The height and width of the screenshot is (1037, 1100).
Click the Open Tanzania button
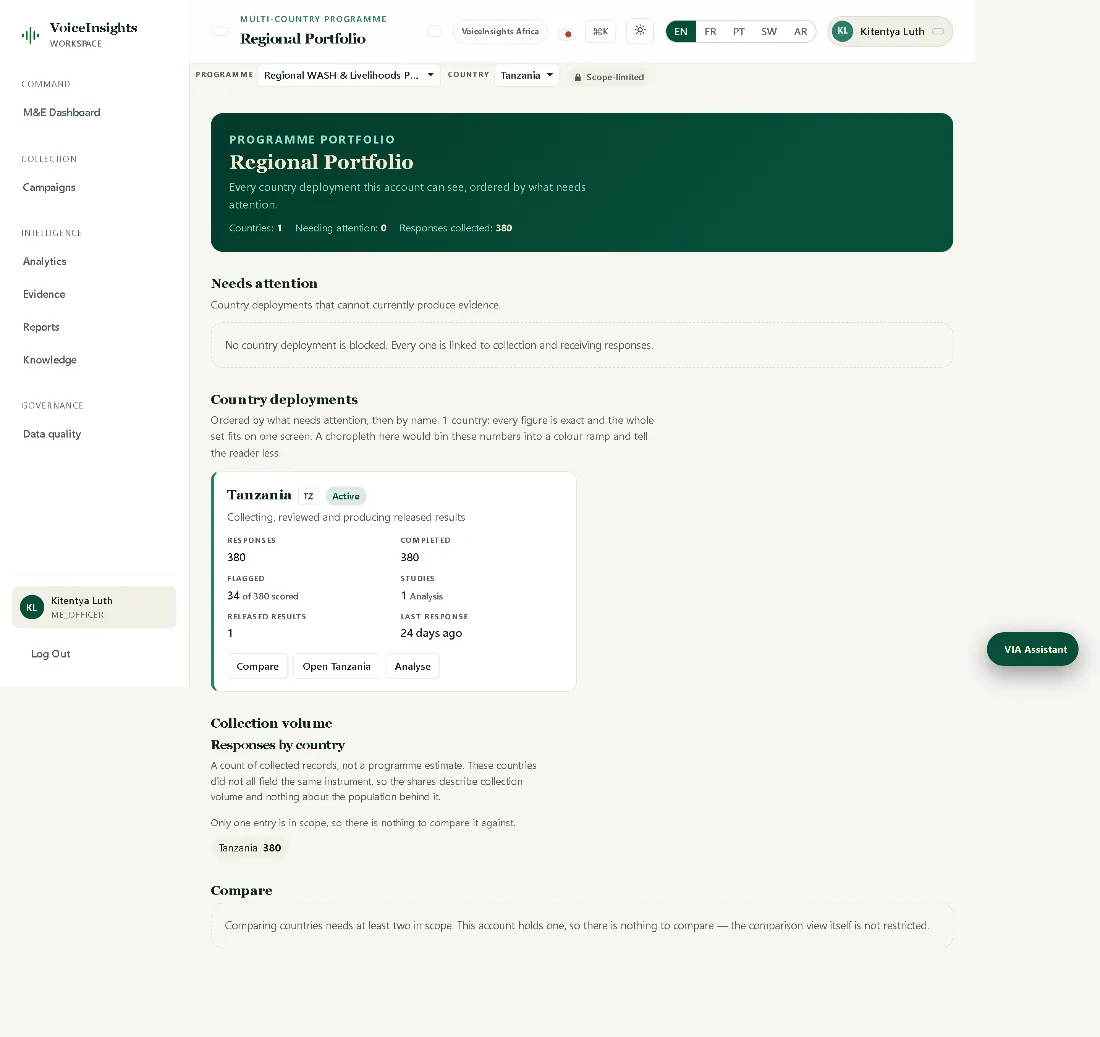(337, 667)
